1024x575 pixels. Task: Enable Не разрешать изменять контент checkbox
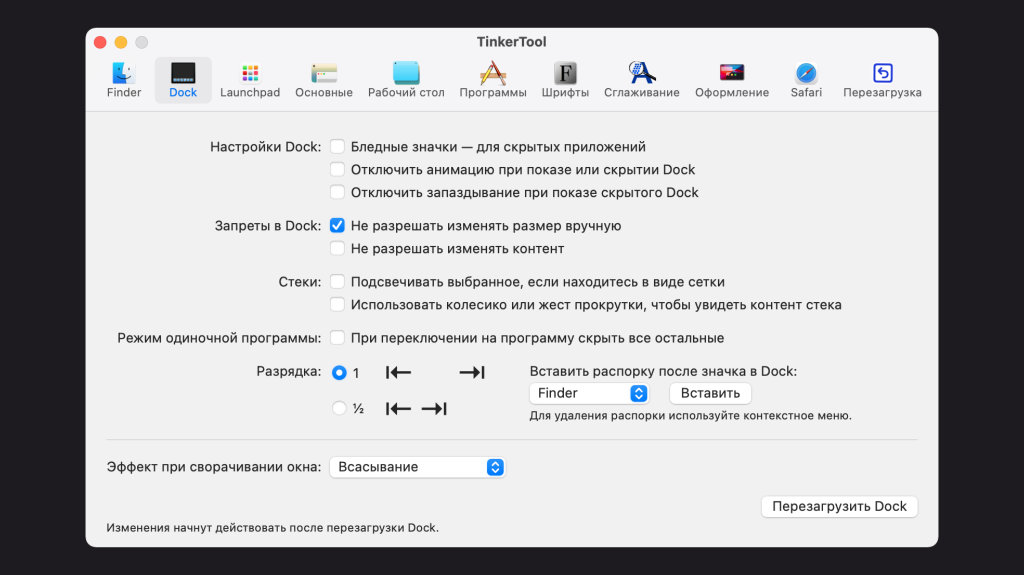coord(338,249)
